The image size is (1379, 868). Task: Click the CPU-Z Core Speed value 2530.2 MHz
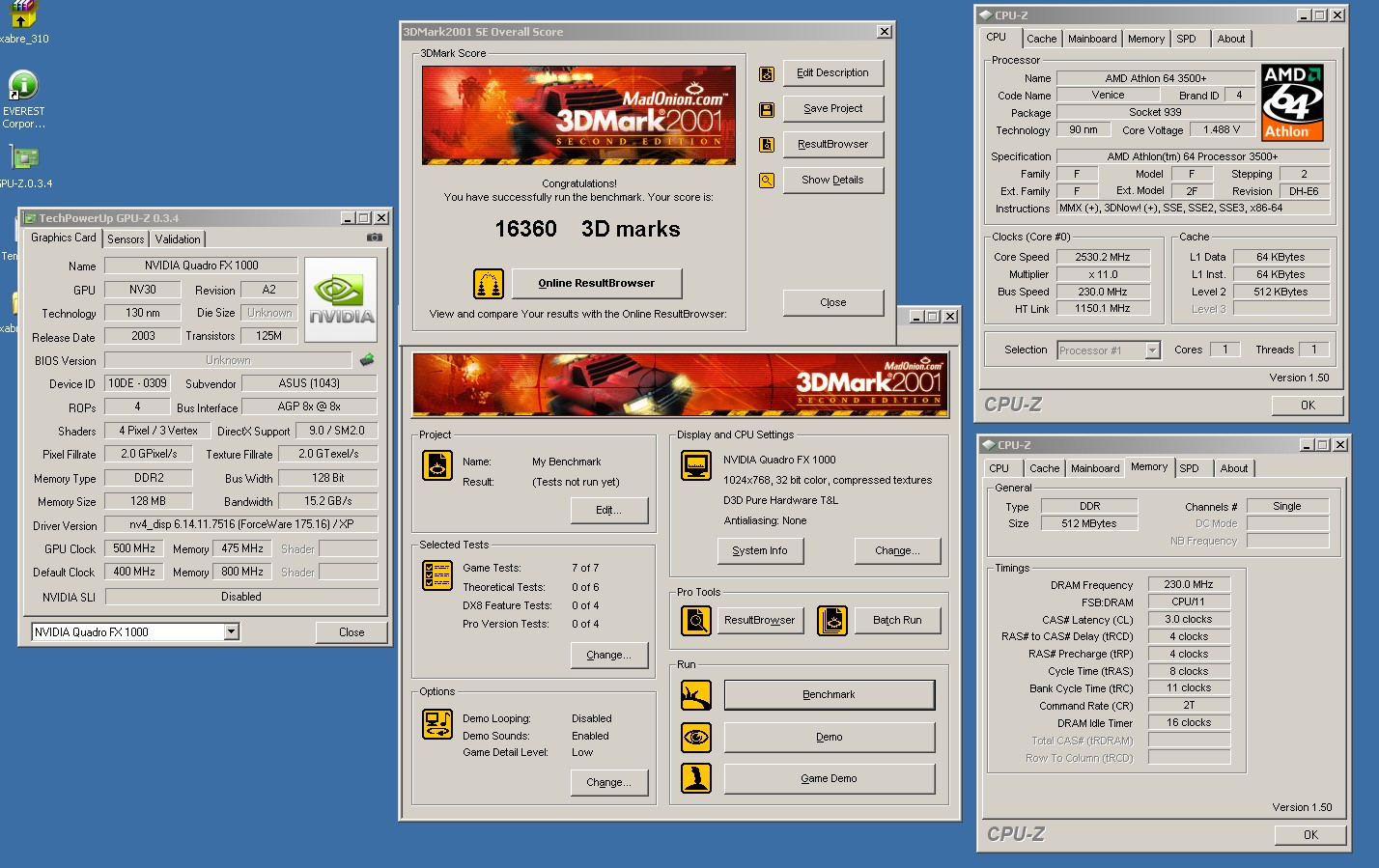click(1102, 258)
